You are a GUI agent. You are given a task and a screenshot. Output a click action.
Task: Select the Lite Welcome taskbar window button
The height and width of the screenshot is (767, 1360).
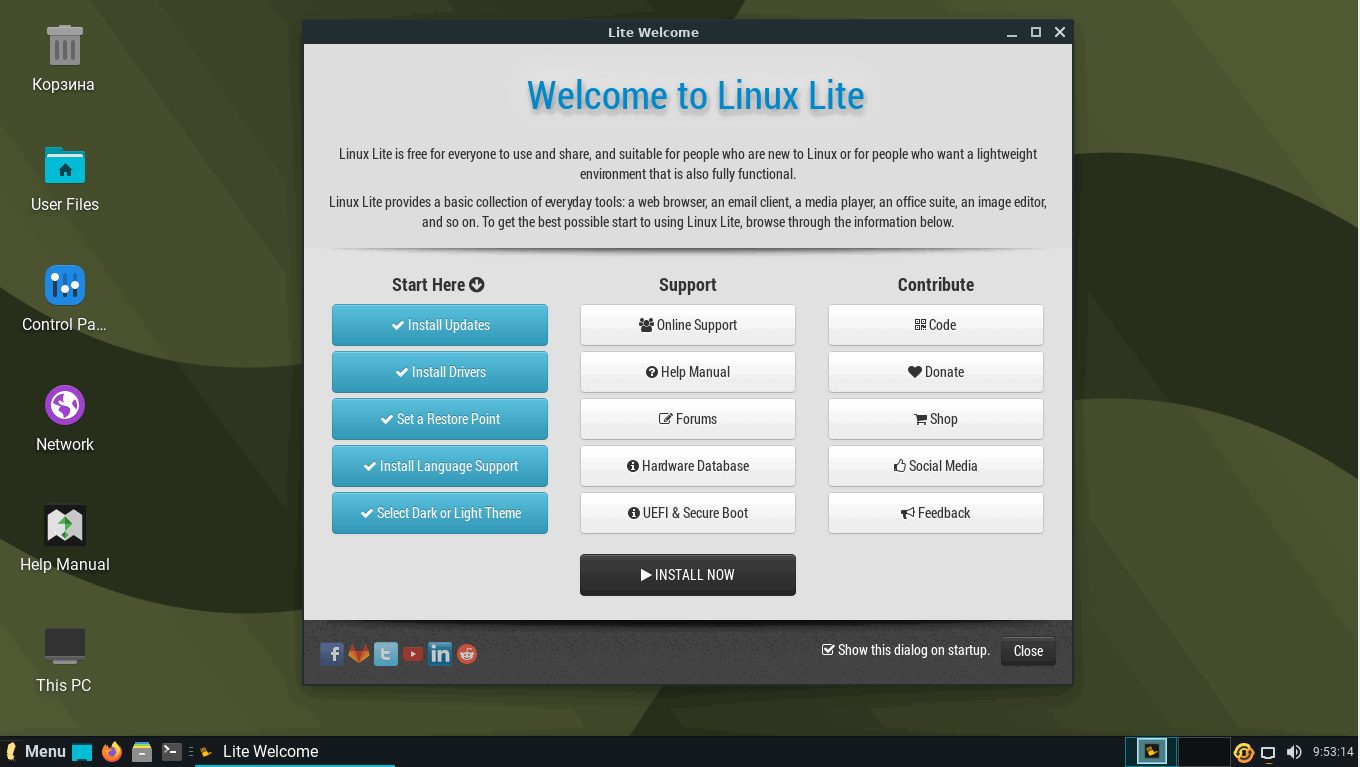295,752
